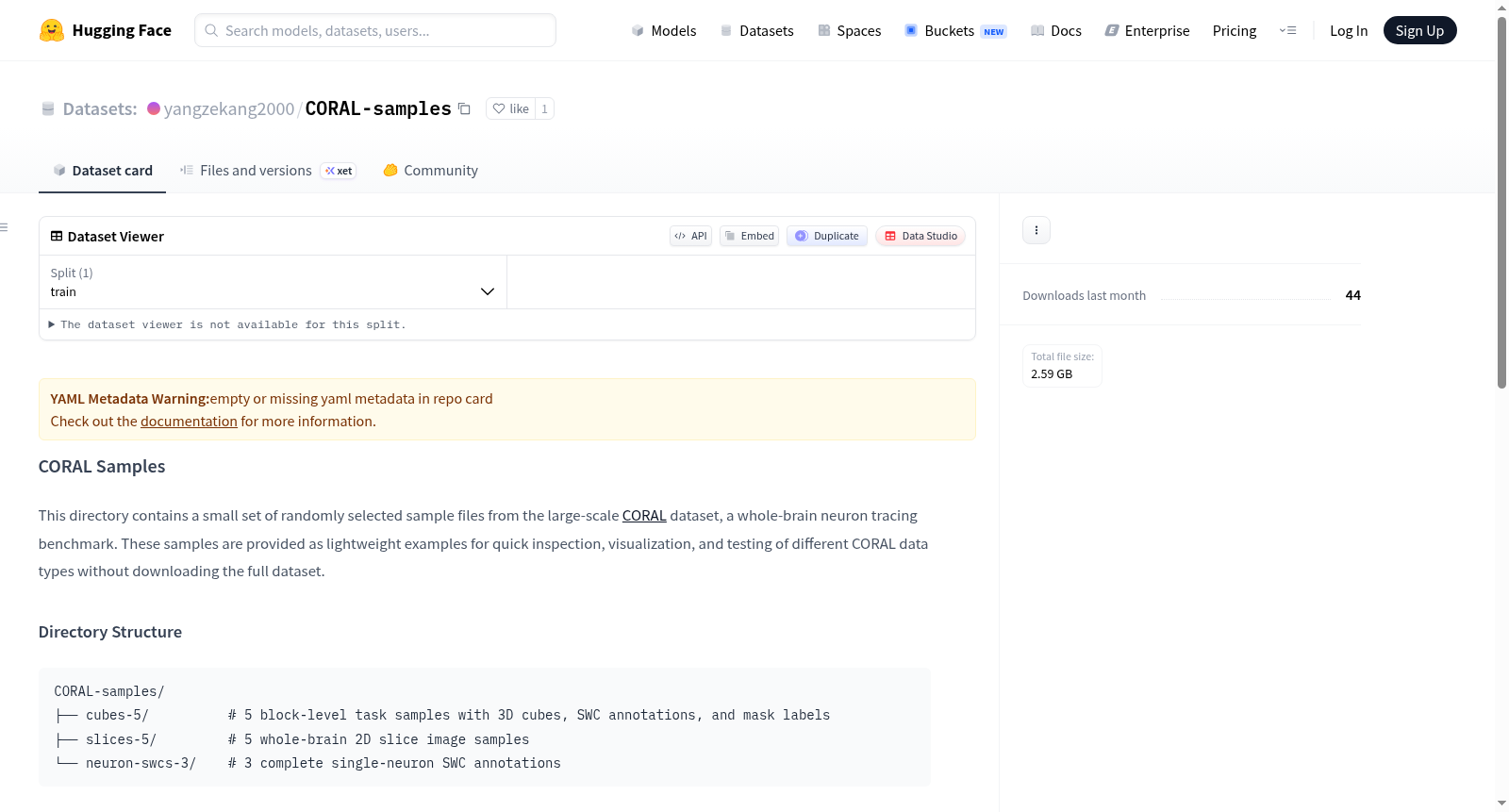
Task: Like the CORAL-samples dataset
Action: pyautogui.click(x=511, y=108)
